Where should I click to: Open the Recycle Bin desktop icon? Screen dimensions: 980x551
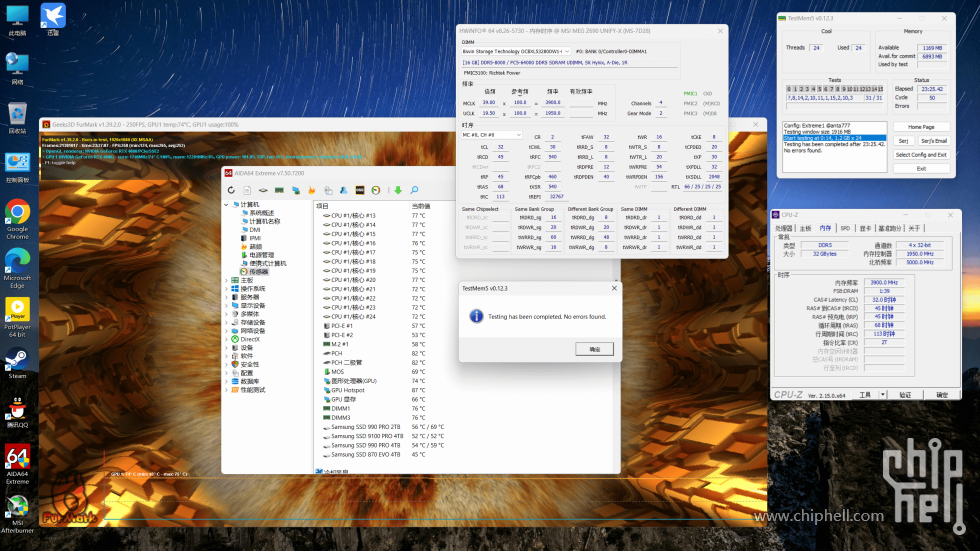[18, 119]
